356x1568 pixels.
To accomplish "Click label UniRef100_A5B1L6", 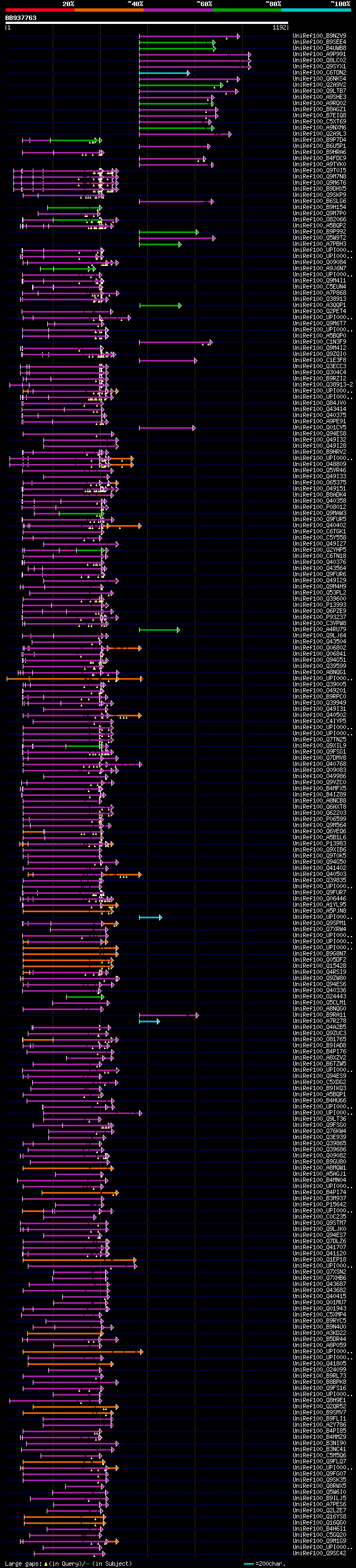I will pos(319,837).
